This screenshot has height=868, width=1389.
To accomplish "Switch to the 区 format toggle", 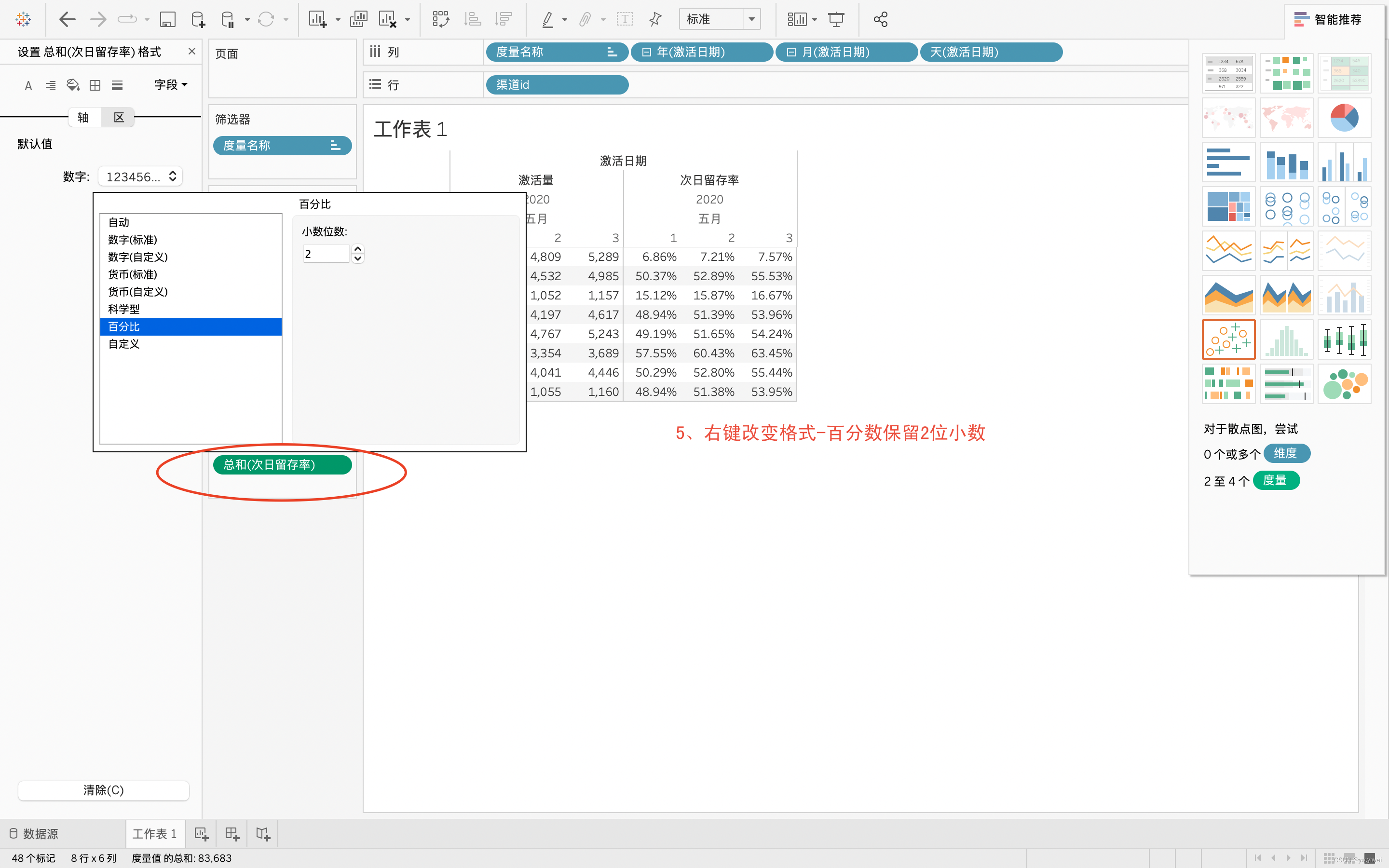I will (118, 117).
